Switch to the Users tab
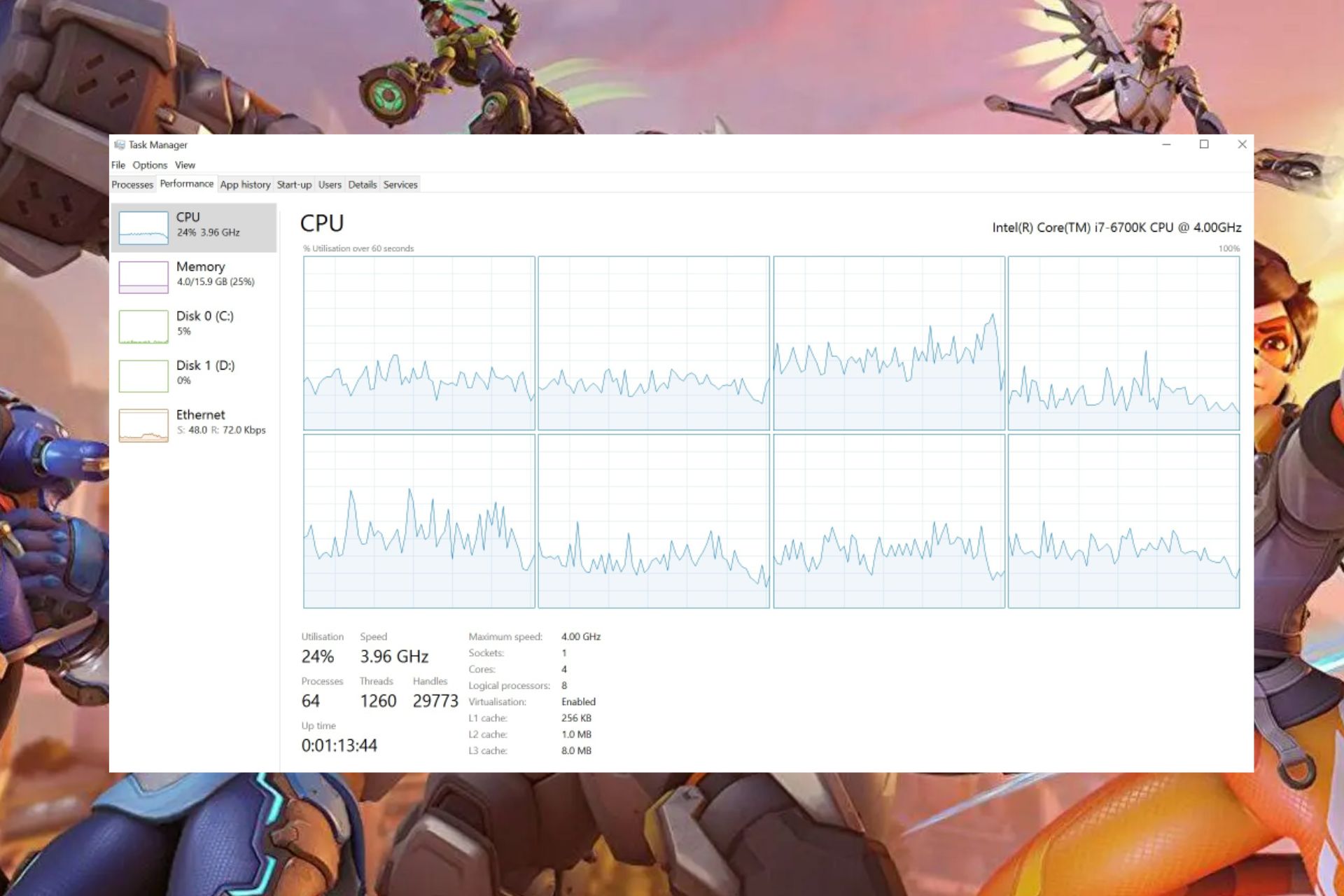The width and height of the screenshot is (1344, 896). point(330,185)
